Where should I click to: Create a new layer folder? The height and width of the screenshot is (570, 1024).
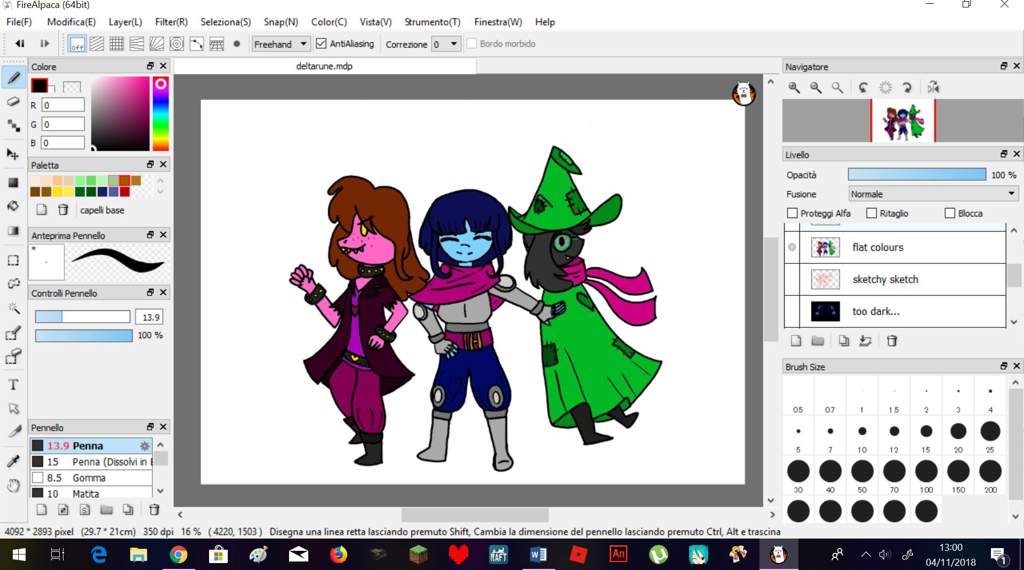click(x=818, y=340)
